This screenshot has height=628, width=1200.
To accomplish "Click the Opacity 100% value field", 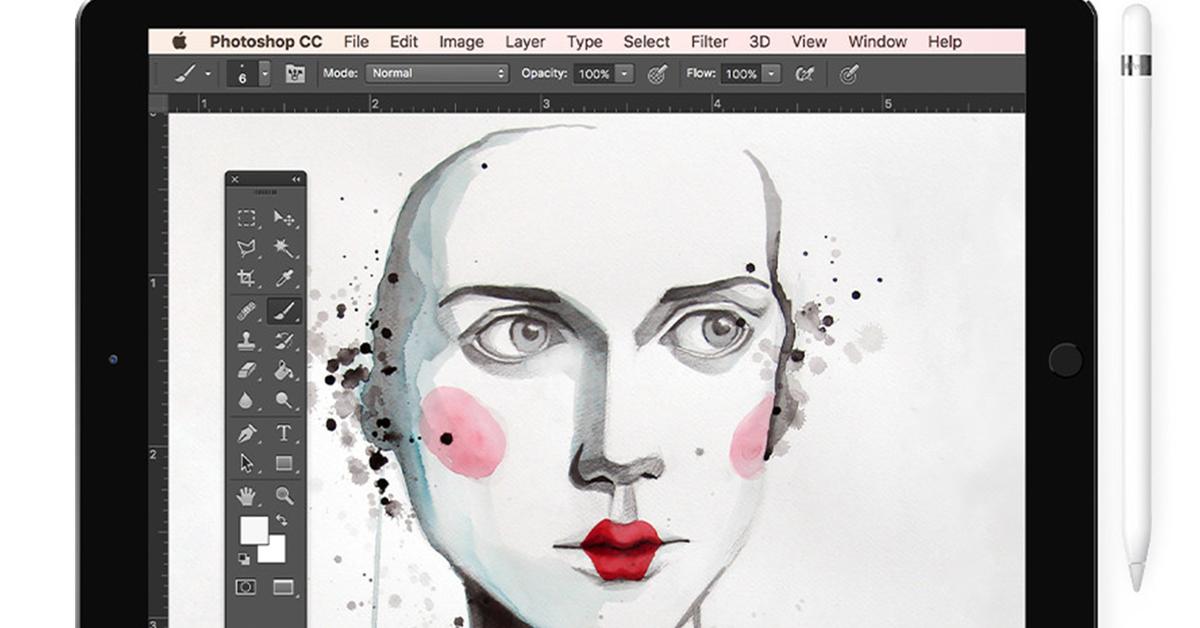I will pos(594,74).
